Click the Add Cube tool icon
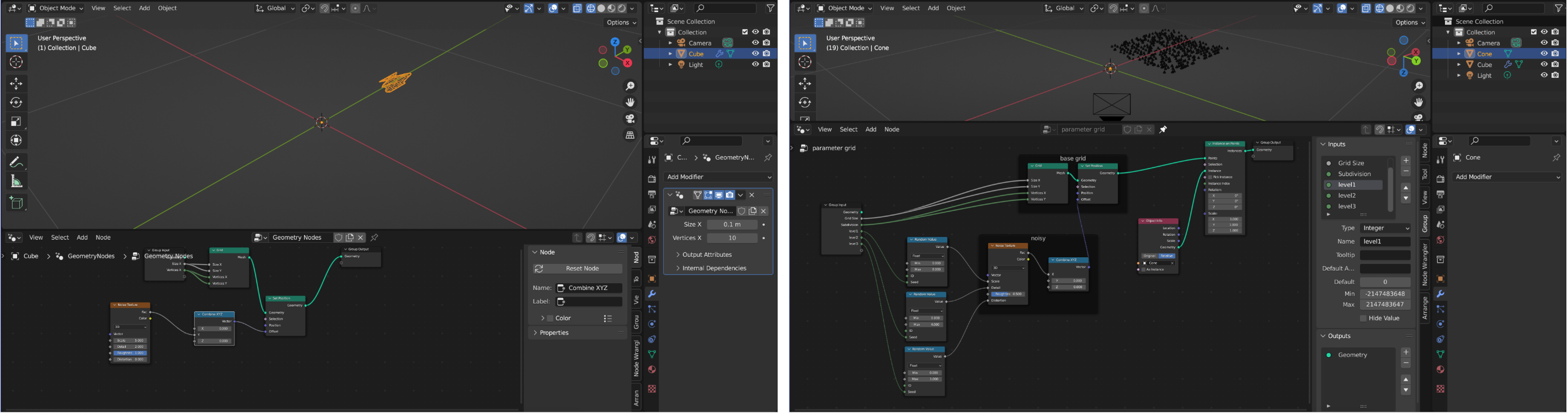Viewport: 1568px width, 413px height. coord(17,203)
